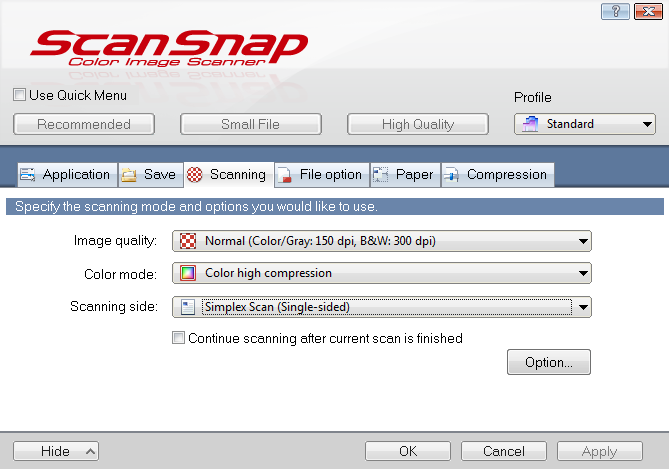Click the Color mode label
Image resolution: width=669 pixels, height=469 pixels.
click(120, 274)
